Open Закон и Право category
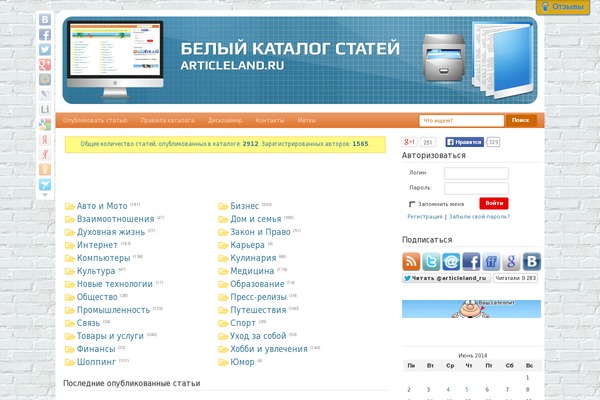The height and width of the screenshot is (400, 600). tap(260, 232)
